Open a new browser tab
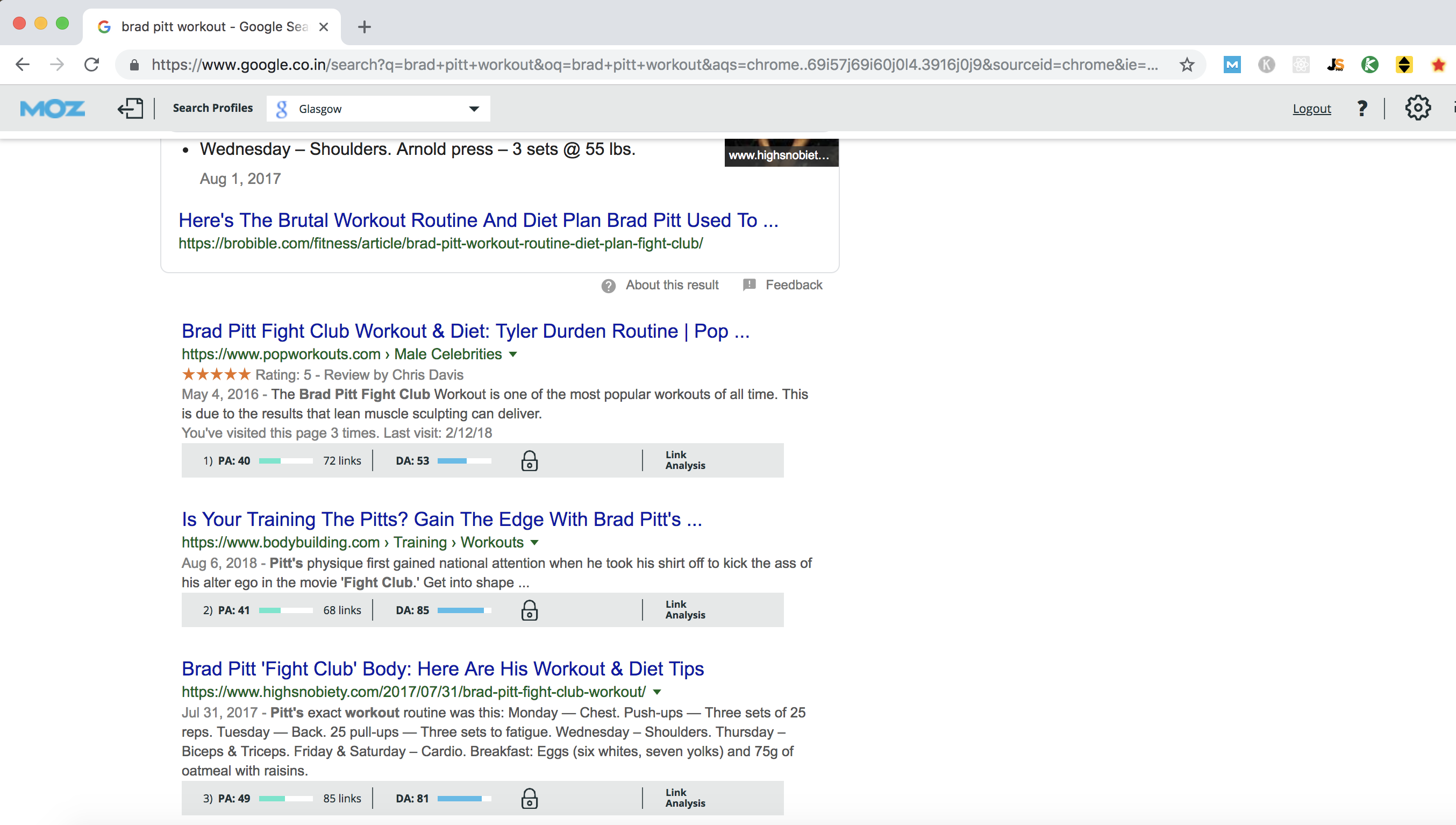The image size is (1456, 825). pos(364,27)
